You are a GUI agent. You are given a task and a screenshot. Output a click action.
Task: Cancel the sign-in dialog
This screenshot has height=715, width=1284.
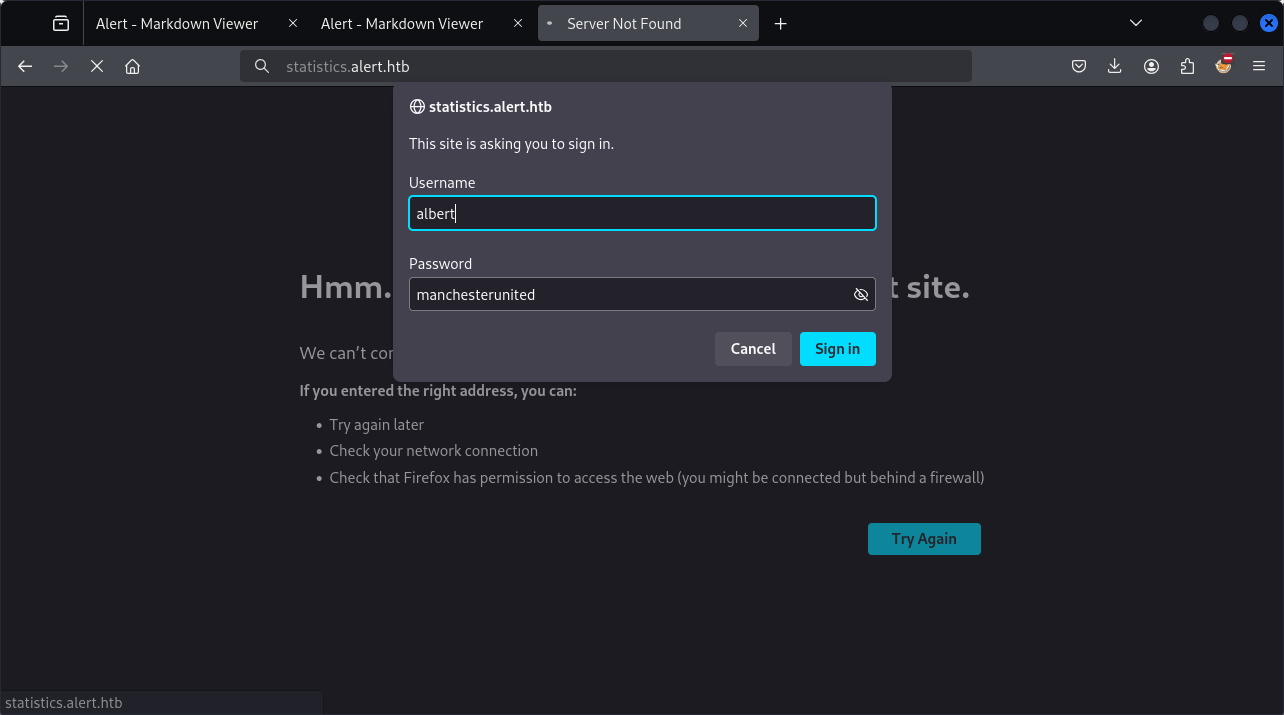pos(753,349)
